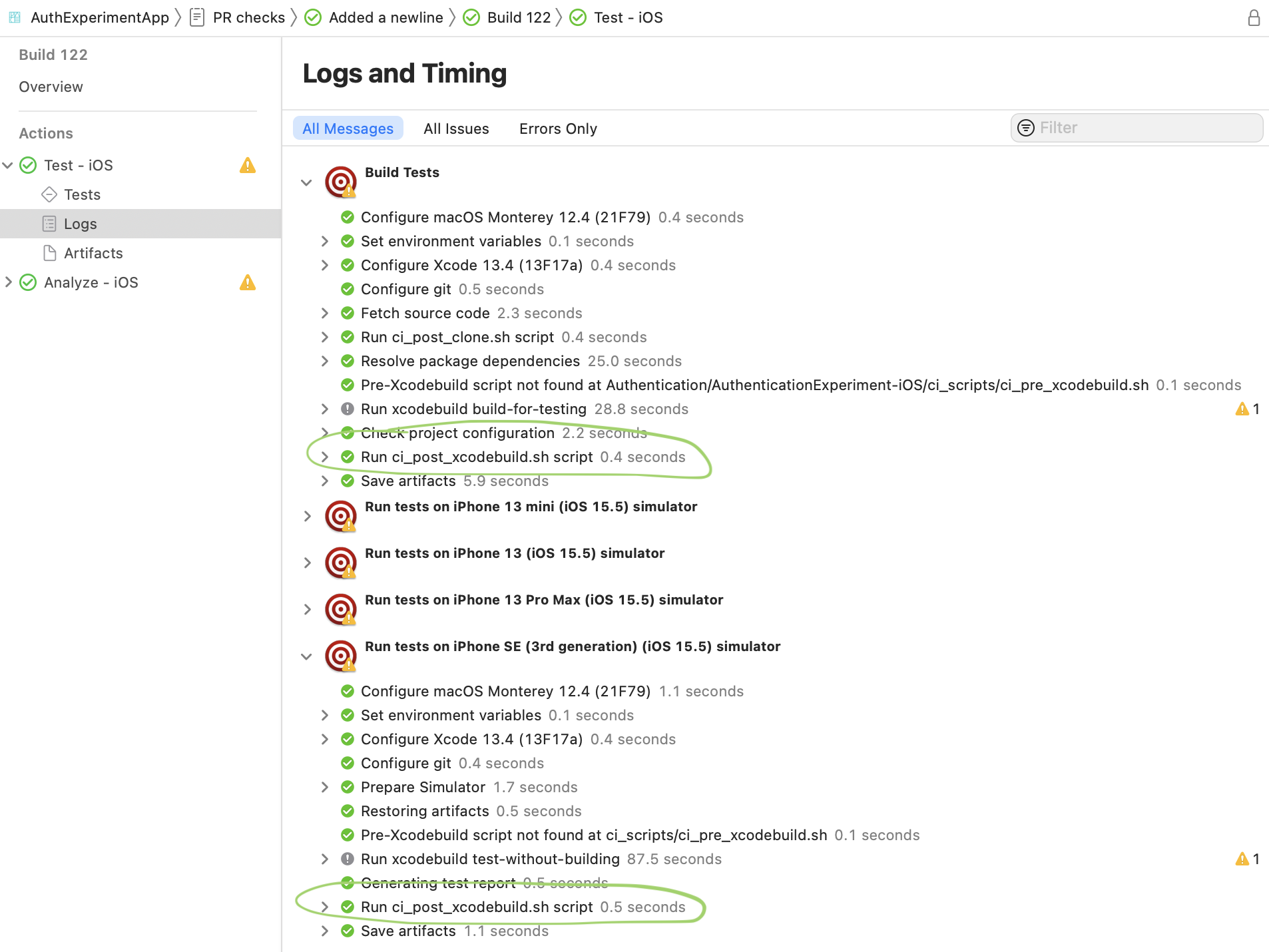This screenshot has width=1269, height=952.
Task: Click gray alert icon on test-without-building row
Action: click(348, 859)
